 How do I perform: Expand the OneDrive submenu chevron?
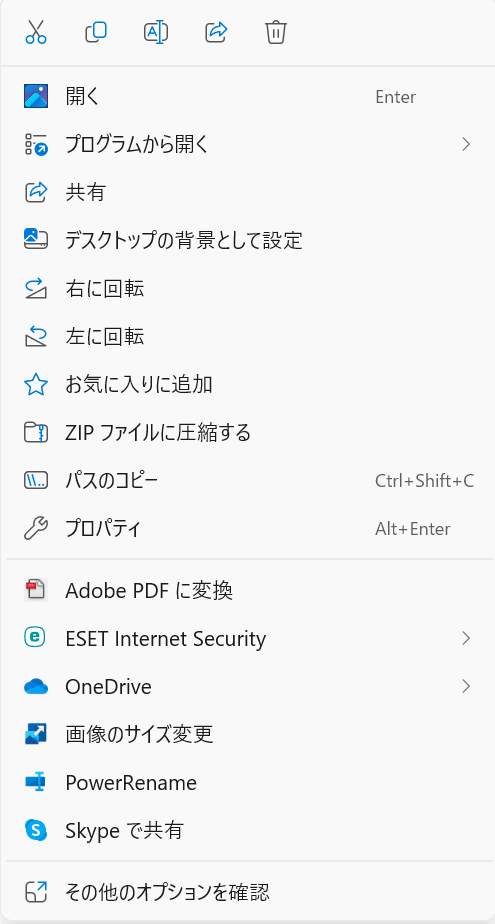pyautogui.click(x=466, y=687)
